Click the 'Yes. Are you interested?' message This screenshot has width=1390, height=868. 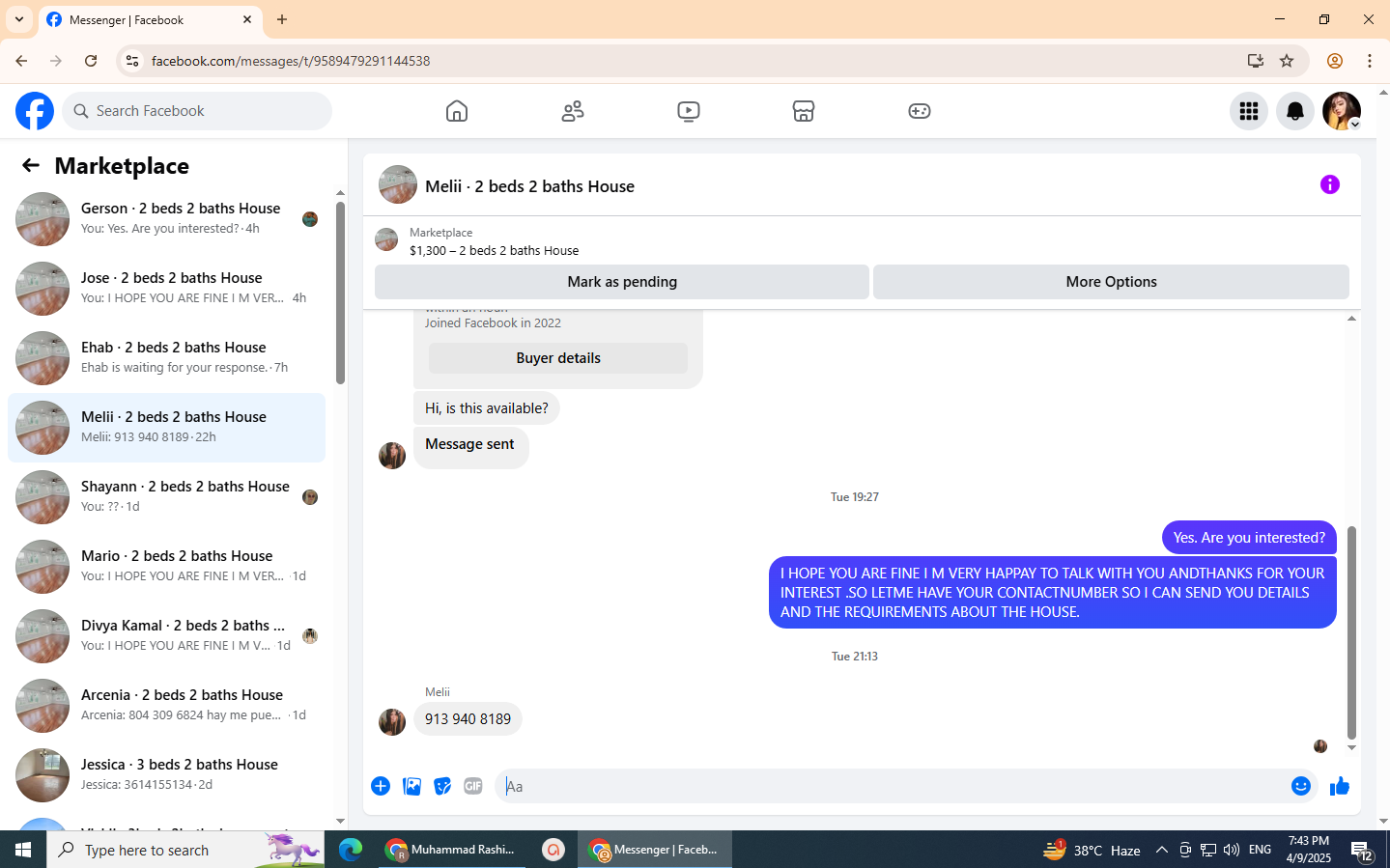[1249, 538]
